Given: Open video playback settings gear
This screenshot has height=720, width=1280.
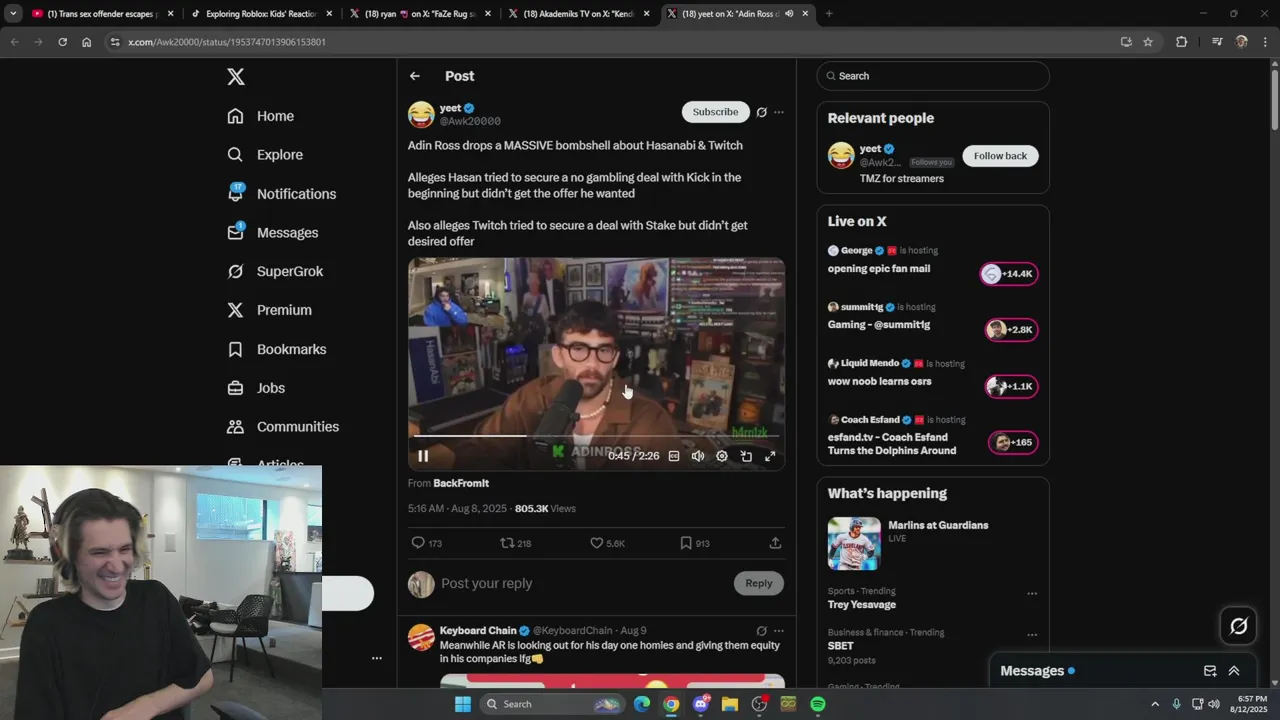Looking at the screenshot, I should point(722,456).
